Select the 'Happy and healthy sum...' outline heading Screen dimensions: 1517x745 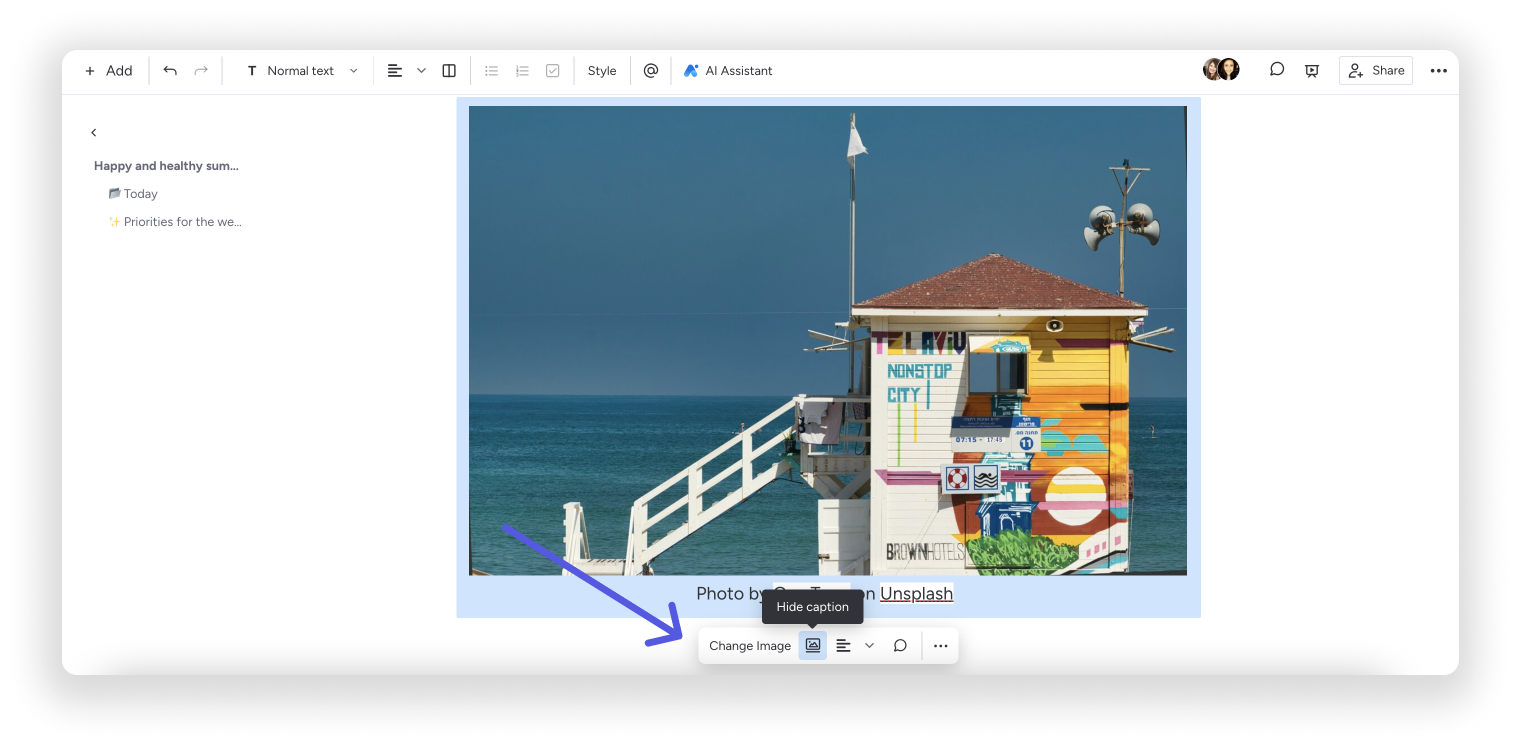[x=166, y=166]
